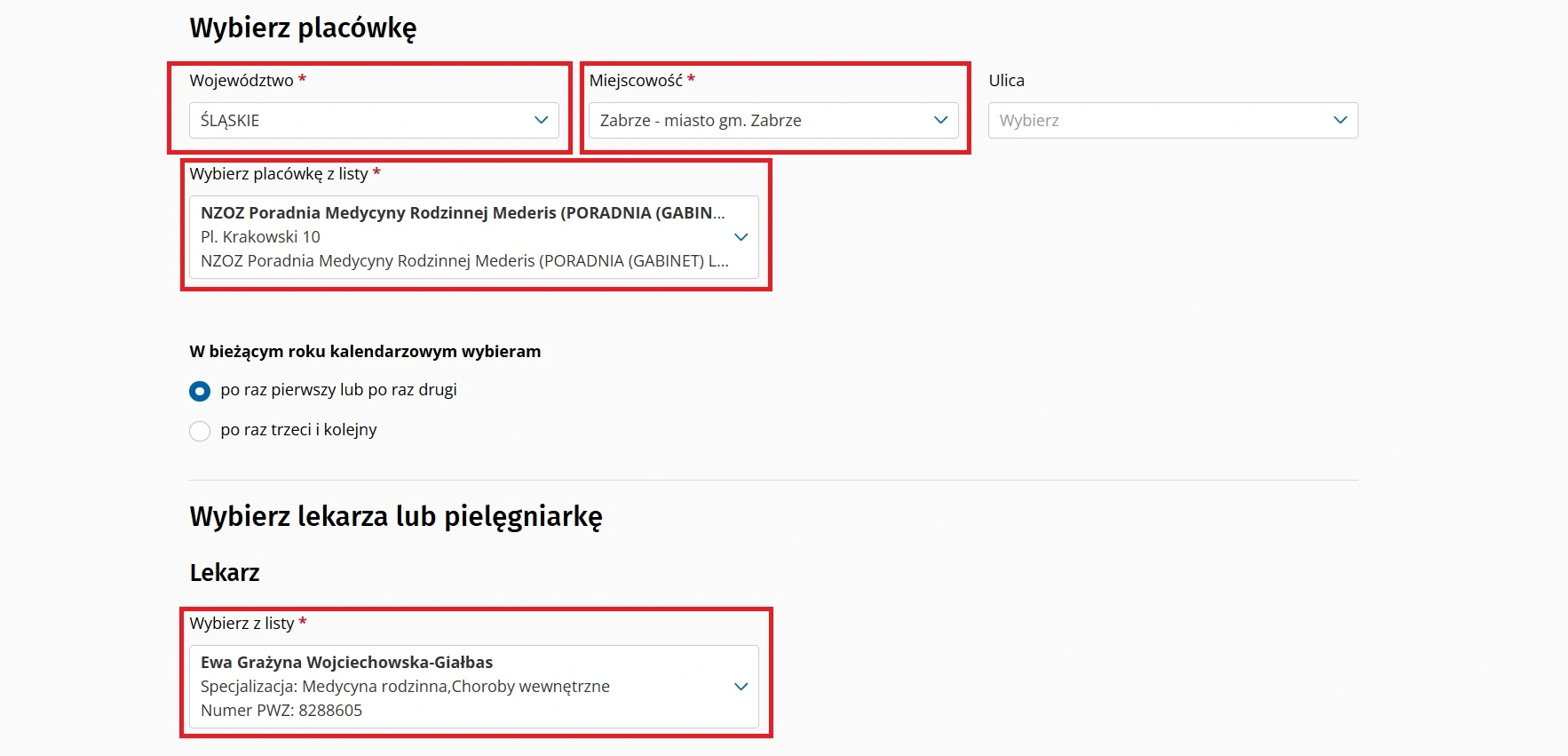Click the chevron arrow beside the NZOZ Poradnia facility
The width and height of the screenshot is (1568, 756).
[740, 237]
